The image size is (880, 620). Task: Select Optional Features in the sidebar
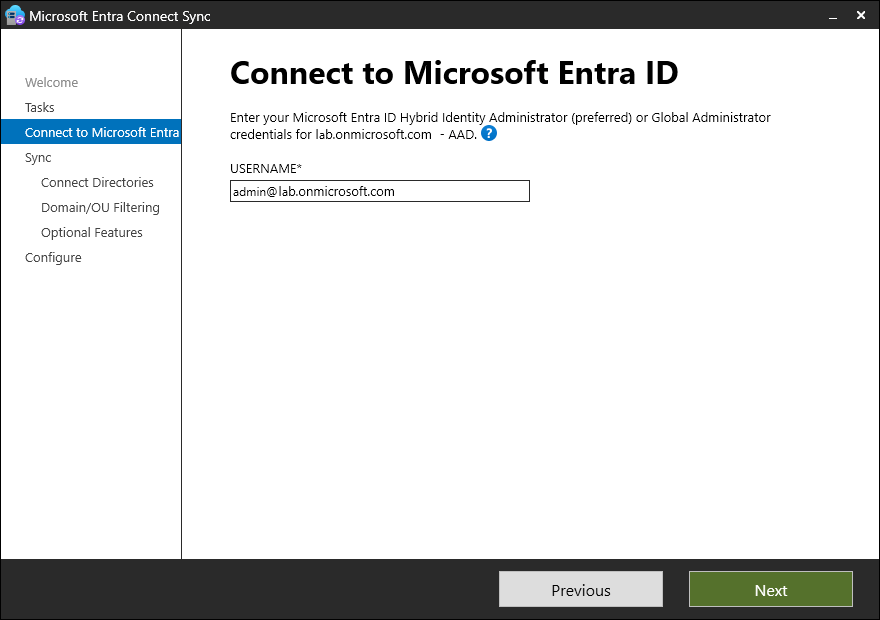pyautogui.click(x=92, y=233)
